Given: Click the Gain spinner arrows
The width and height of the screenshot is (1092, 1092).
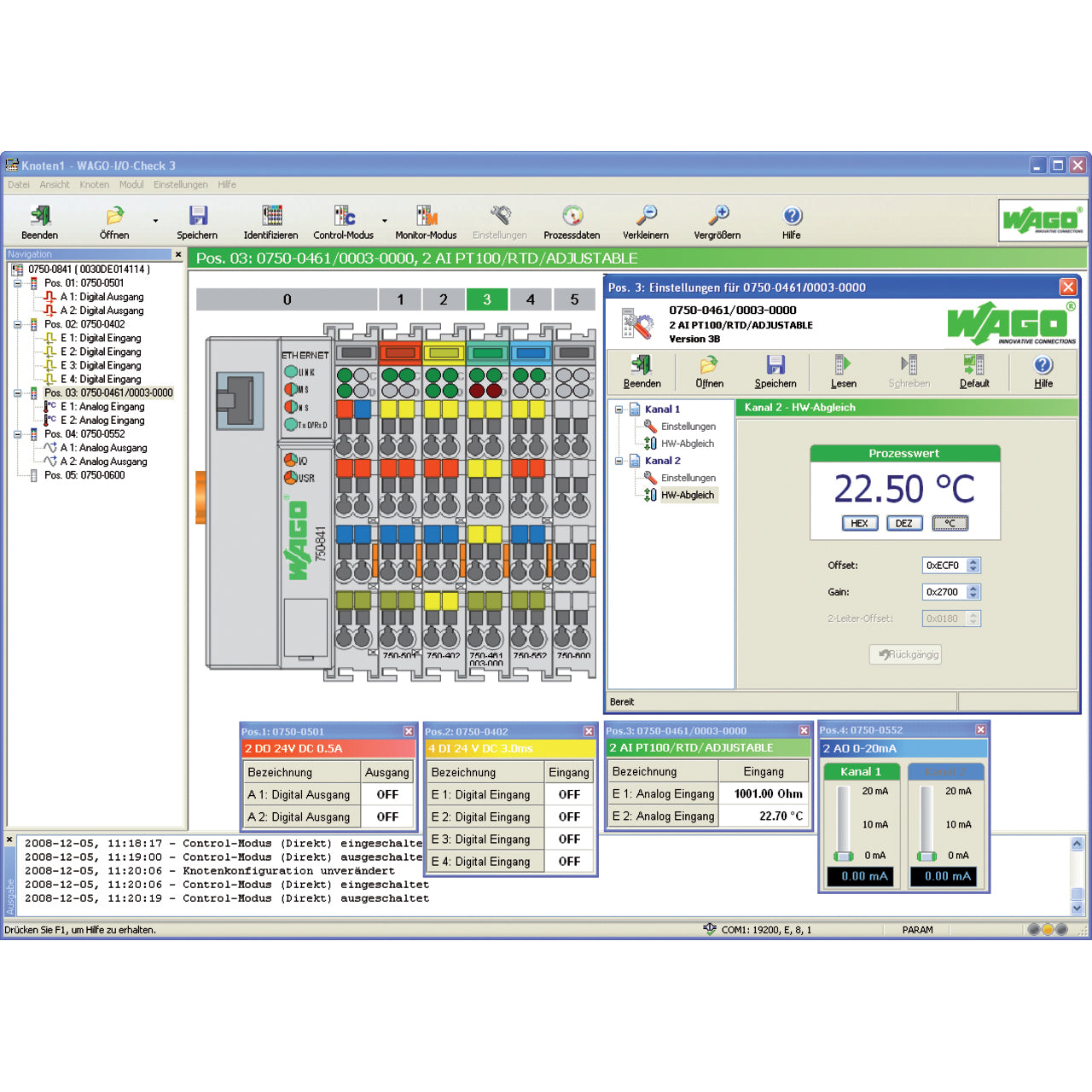Looking at the screenshot, I should (973, 592).
